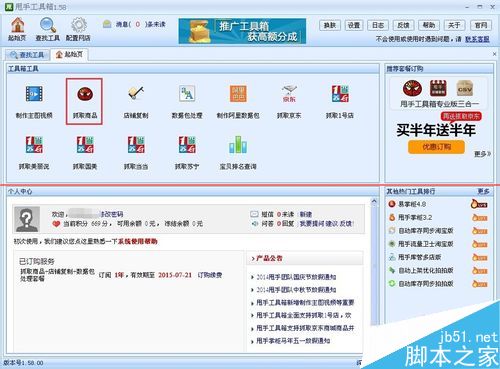Open the 2014甩手团队国庆节放假通知 announcement

point(296,277)
